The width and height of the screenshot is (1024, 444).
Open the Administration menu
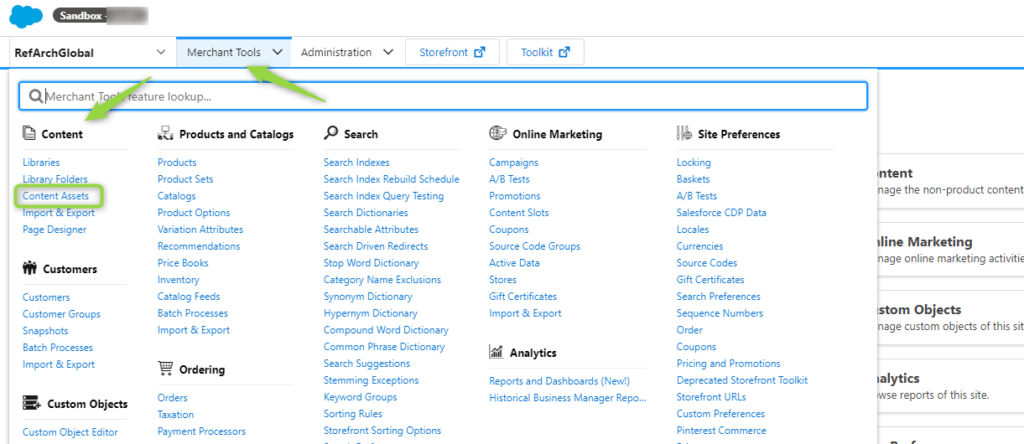347,52
